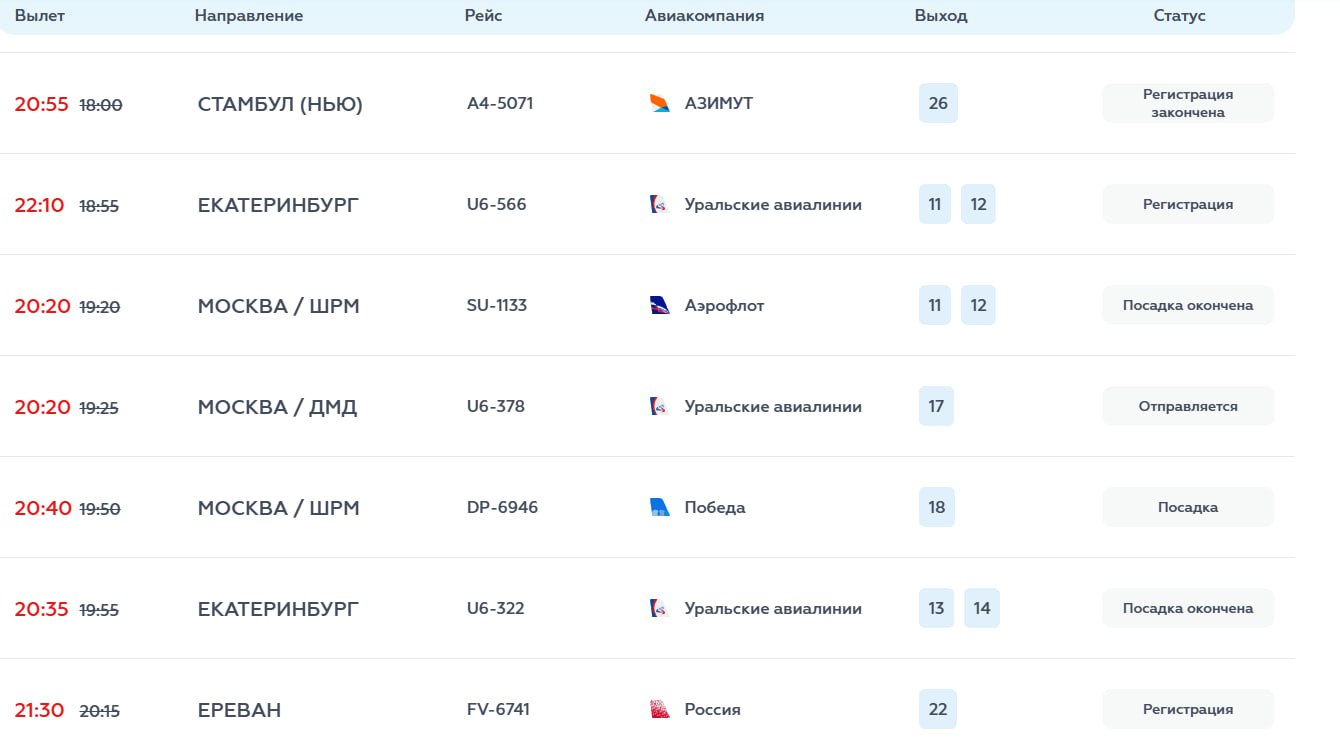1340x747 pixels.
Task: Click flight number U6-378
Action: (496, 406)
